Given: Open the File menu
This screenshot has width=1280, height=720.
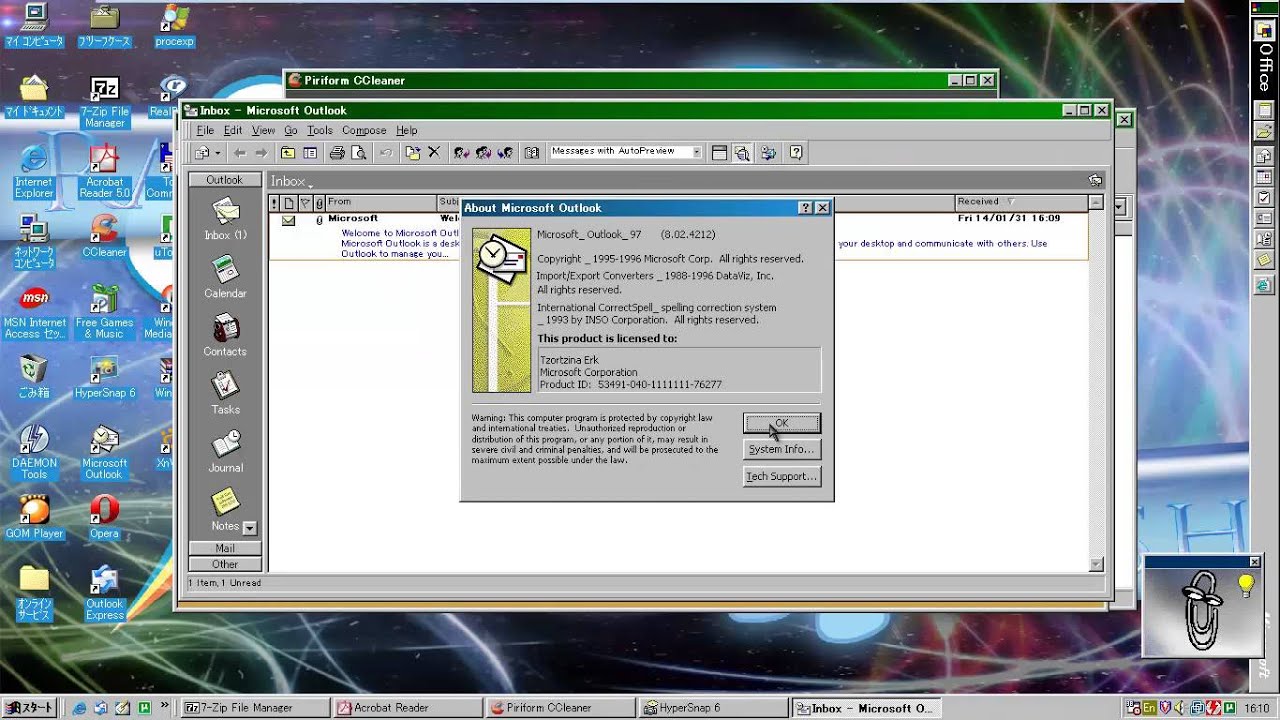Looking at the screenshot, I should [205, 130].
